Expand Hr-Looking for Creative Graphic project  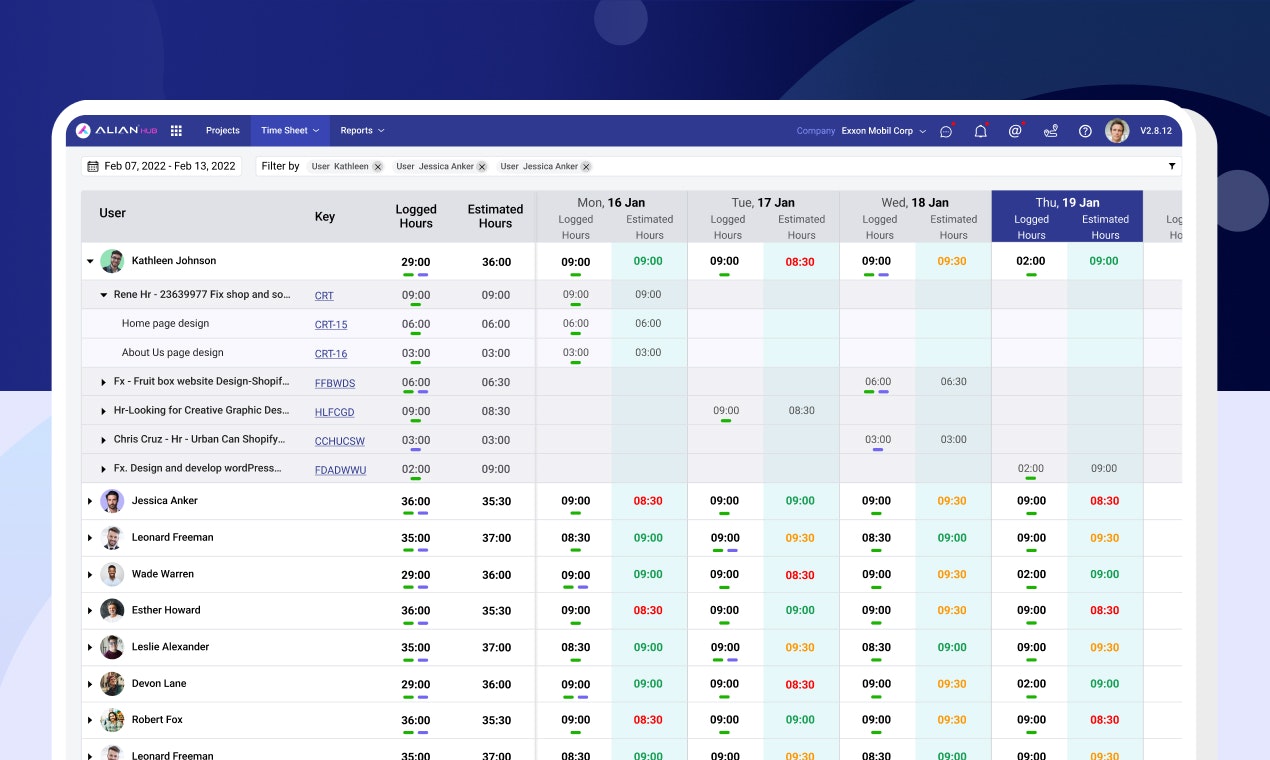click(104, 411)
